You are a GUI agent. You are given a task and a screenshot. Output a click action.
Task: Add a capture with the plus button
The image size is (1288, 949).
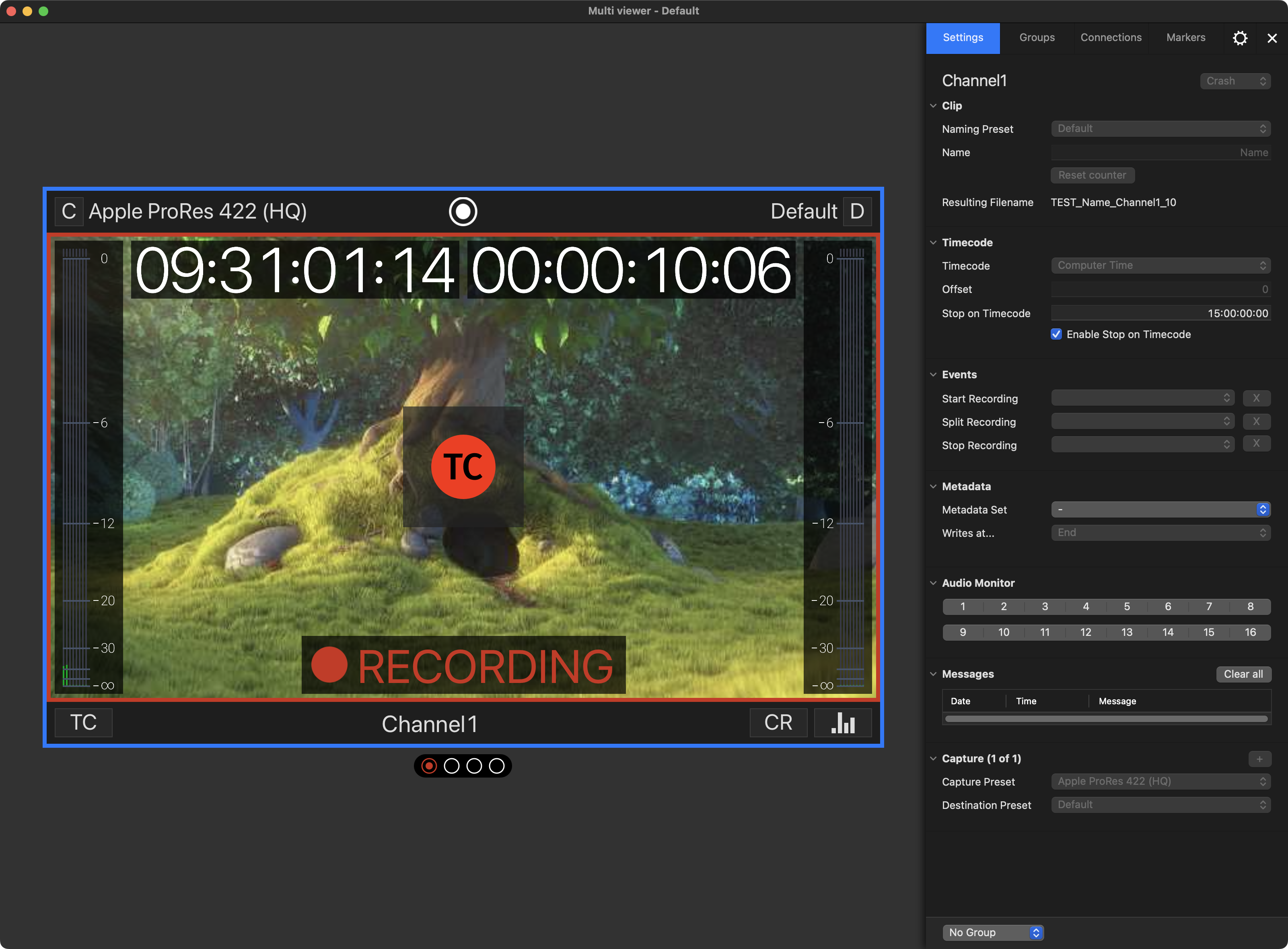1259,759
